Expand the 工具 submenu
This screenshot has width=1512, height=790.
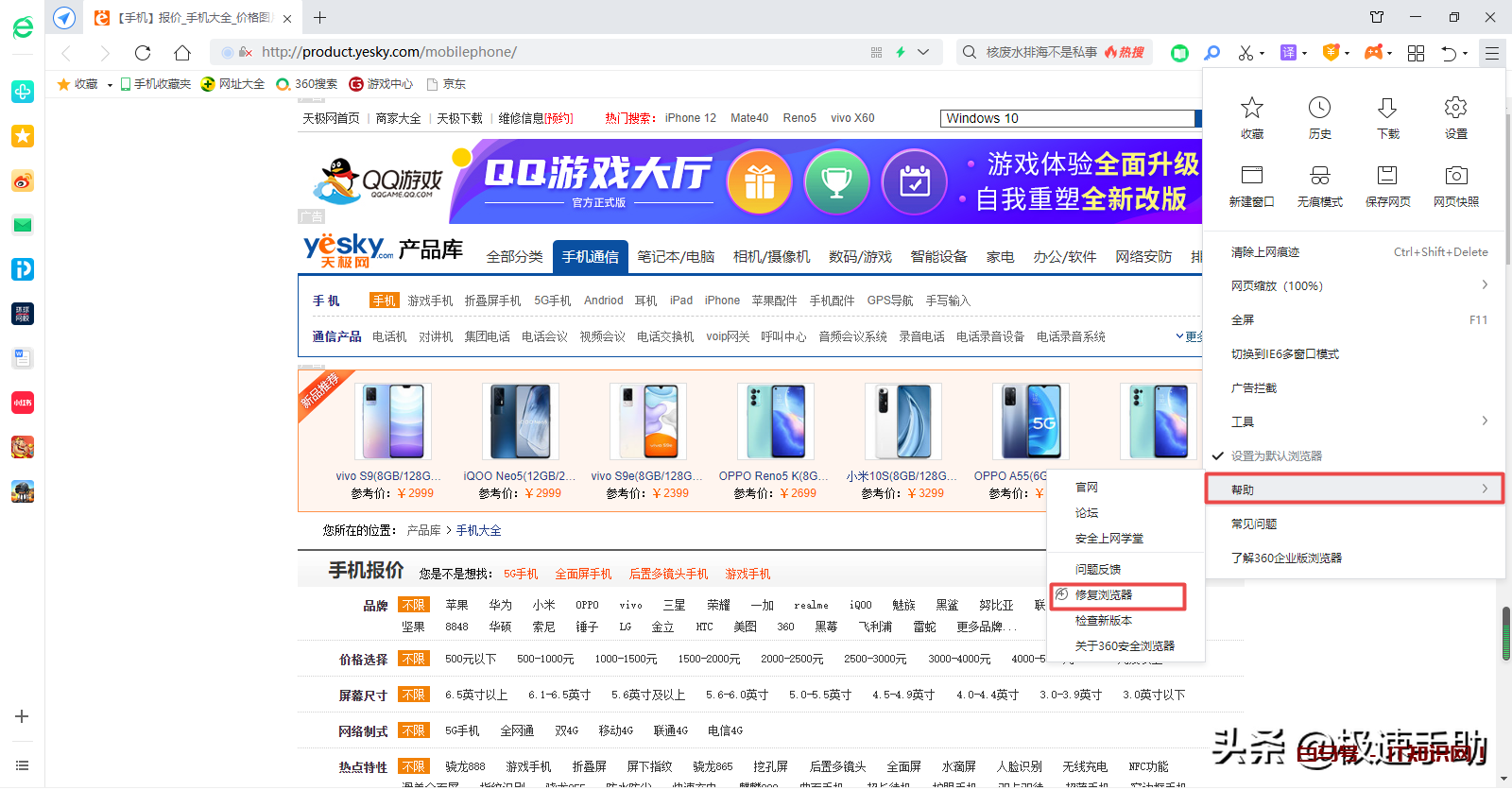(x=1355, y=421)
